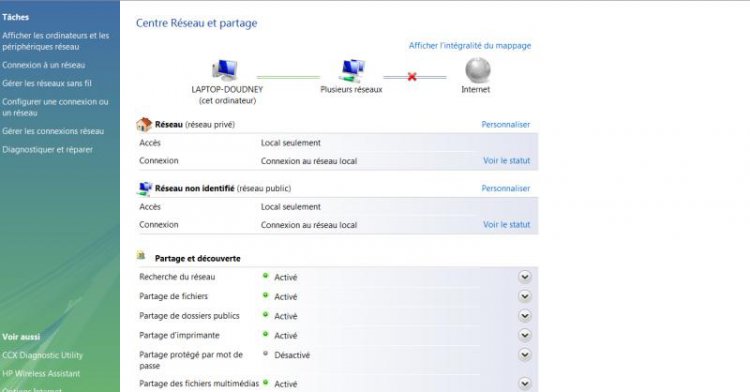The height and width of the screenshot is (392, 750).
Task: Click Personnaliser for the private Réseau
Action: coord(506,124)
